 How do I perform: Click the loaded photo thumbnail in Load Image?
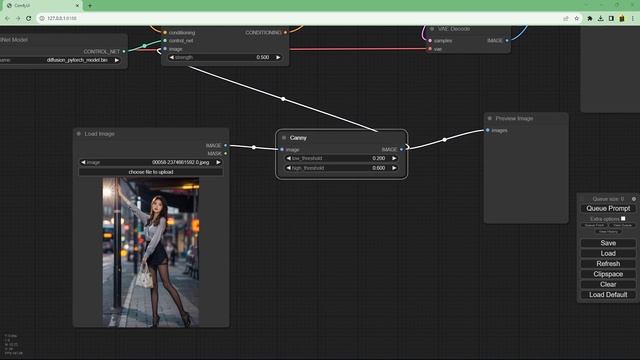click(x=151, y=252)
